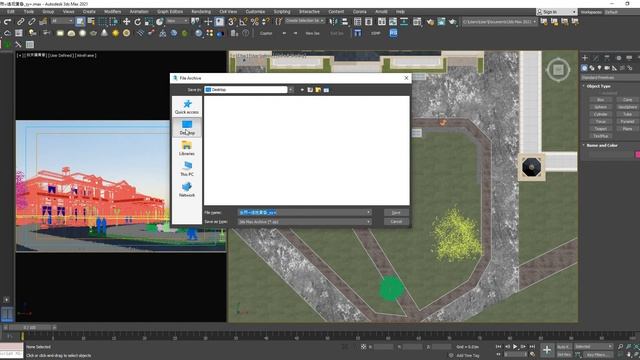Click the File name input field

pyautogui.click(x=304, y=213)
